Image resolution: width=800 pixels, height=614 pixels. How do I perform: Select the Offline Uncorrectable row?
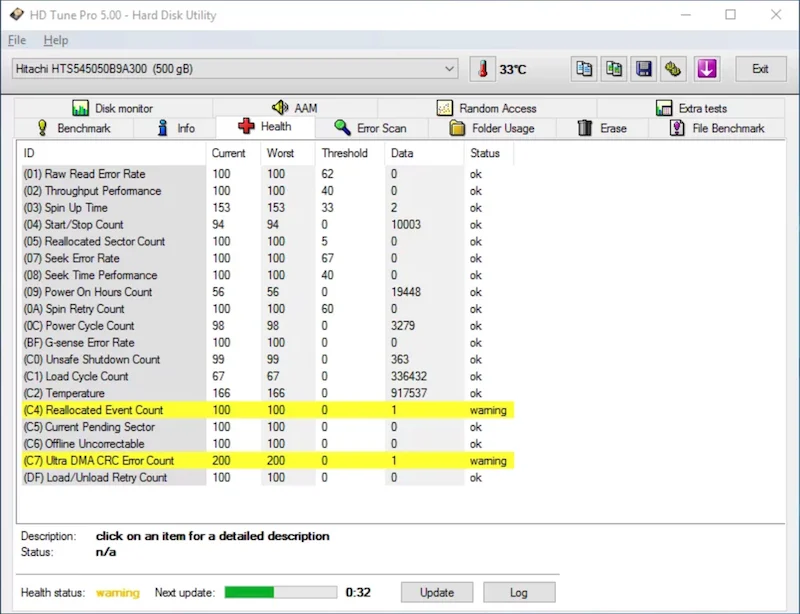[268, 444]
